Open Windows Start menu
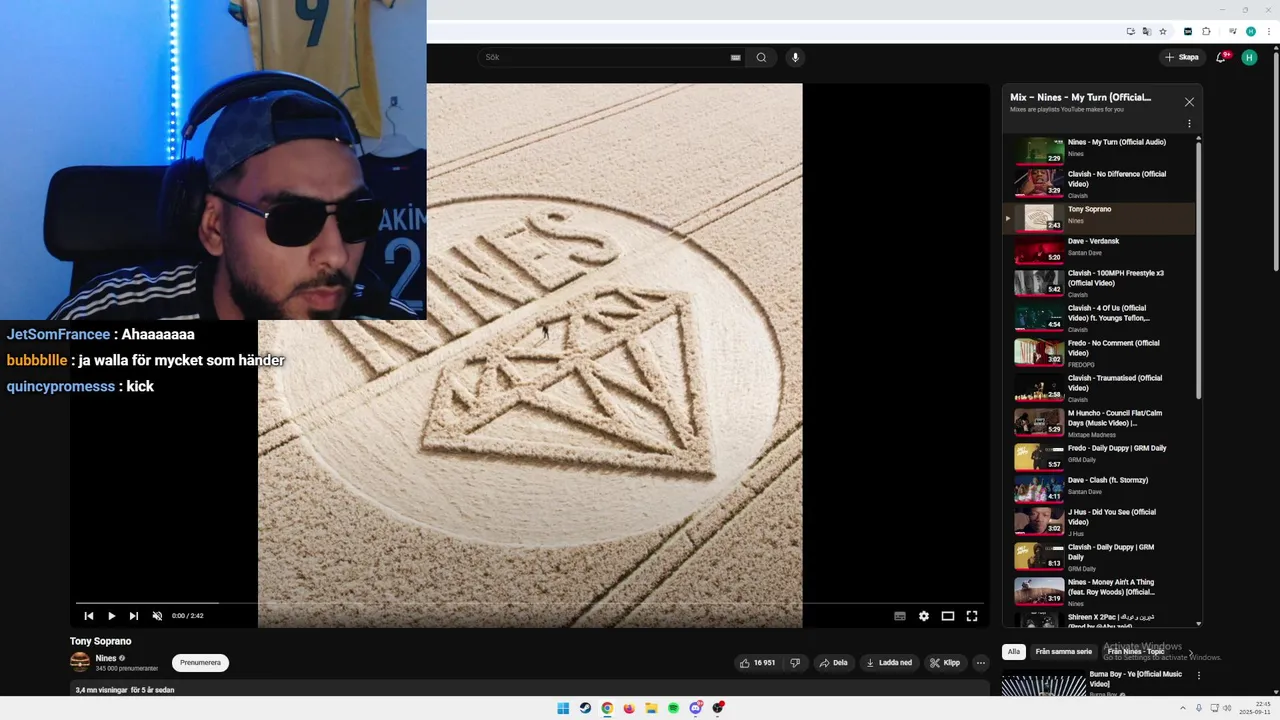Viewport: 1280px width, 720px height. click(x=563, y=708)
